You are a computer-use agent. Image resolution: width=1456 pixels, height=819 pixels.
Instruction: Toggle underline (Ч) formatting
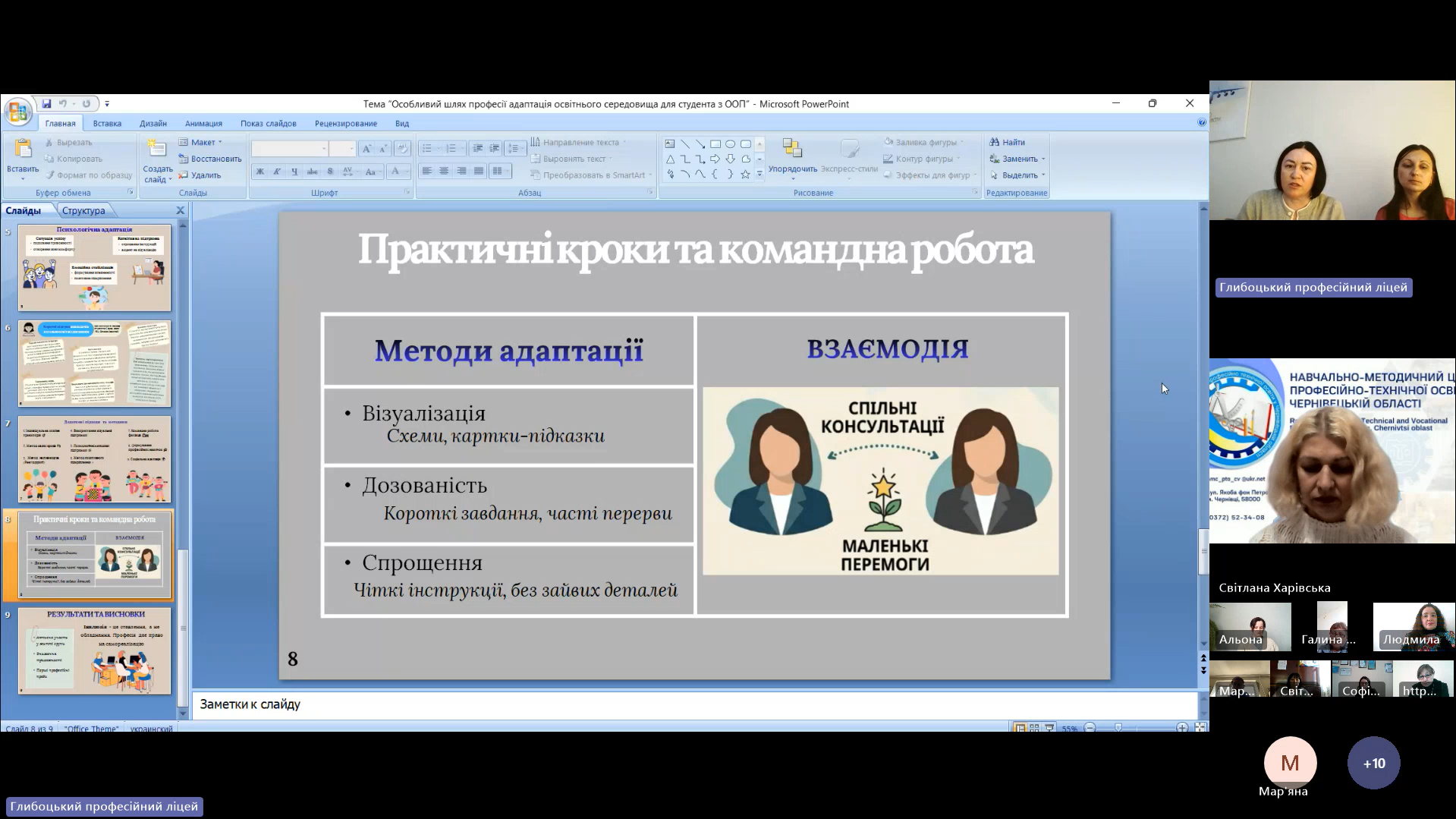point(294,172)
